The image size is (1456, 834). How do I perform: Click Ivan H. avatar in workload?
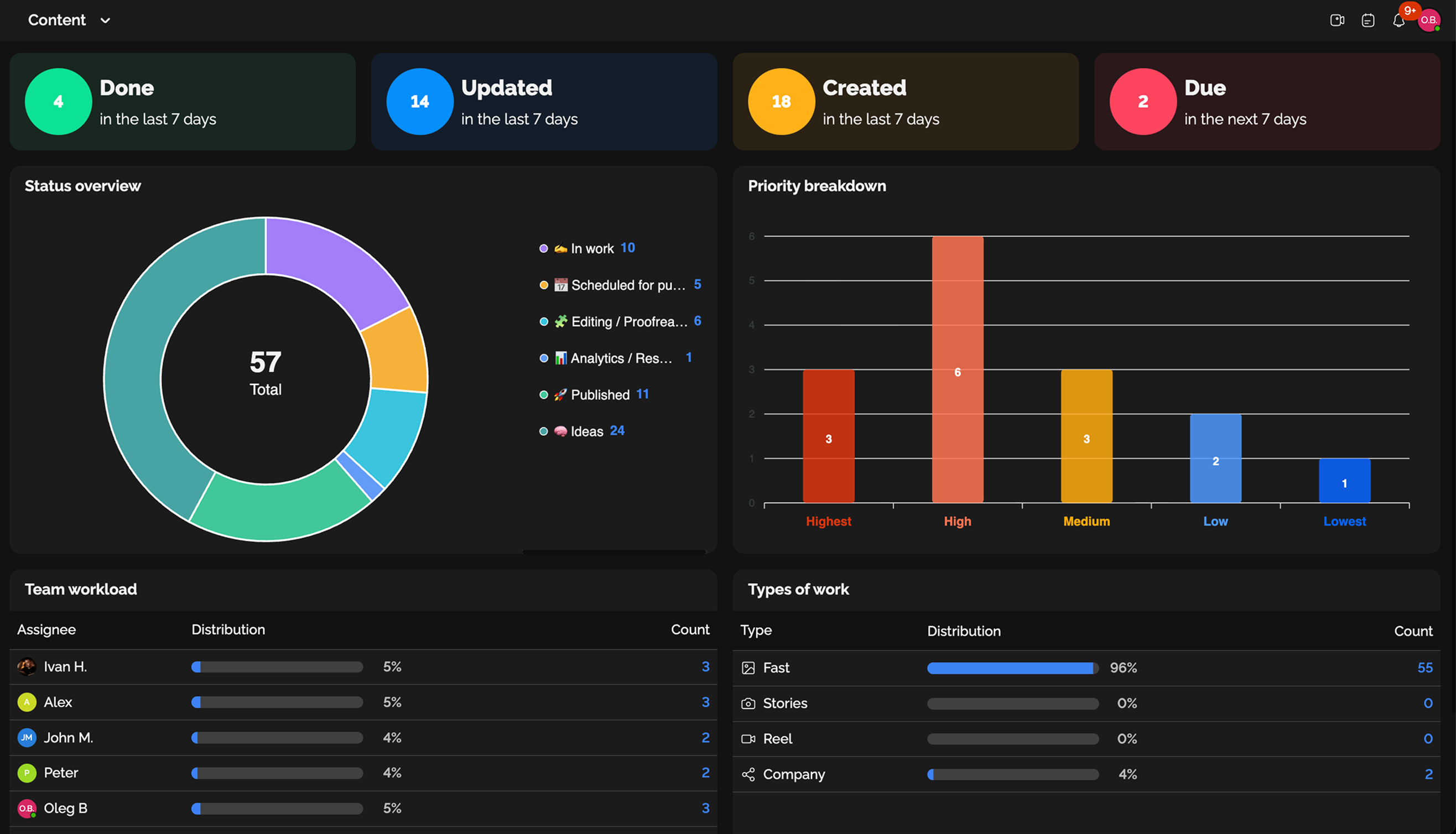pos(27,667)
